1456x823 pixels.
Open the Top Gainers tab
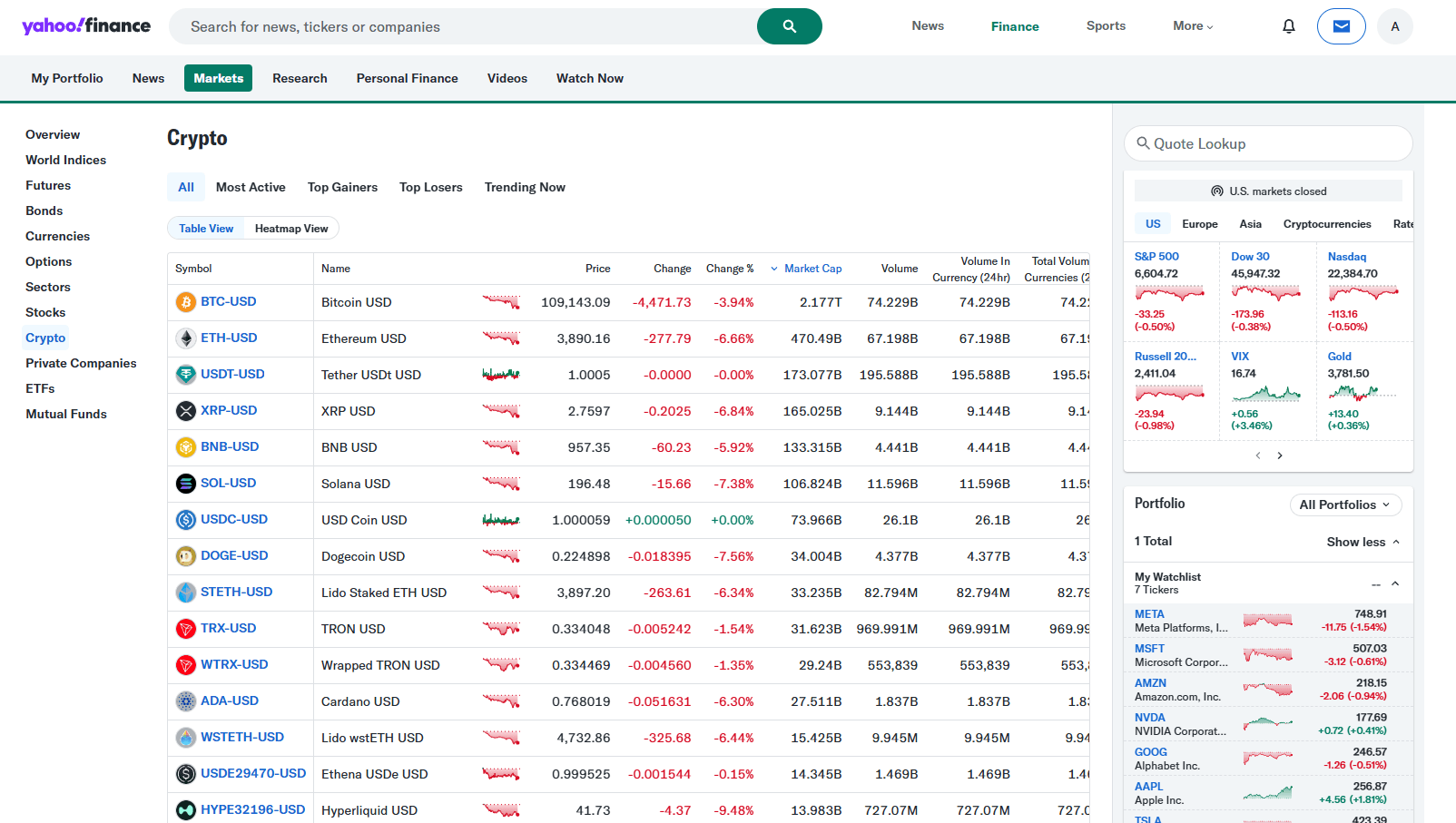pyautogui.click(x=342, y=187)
